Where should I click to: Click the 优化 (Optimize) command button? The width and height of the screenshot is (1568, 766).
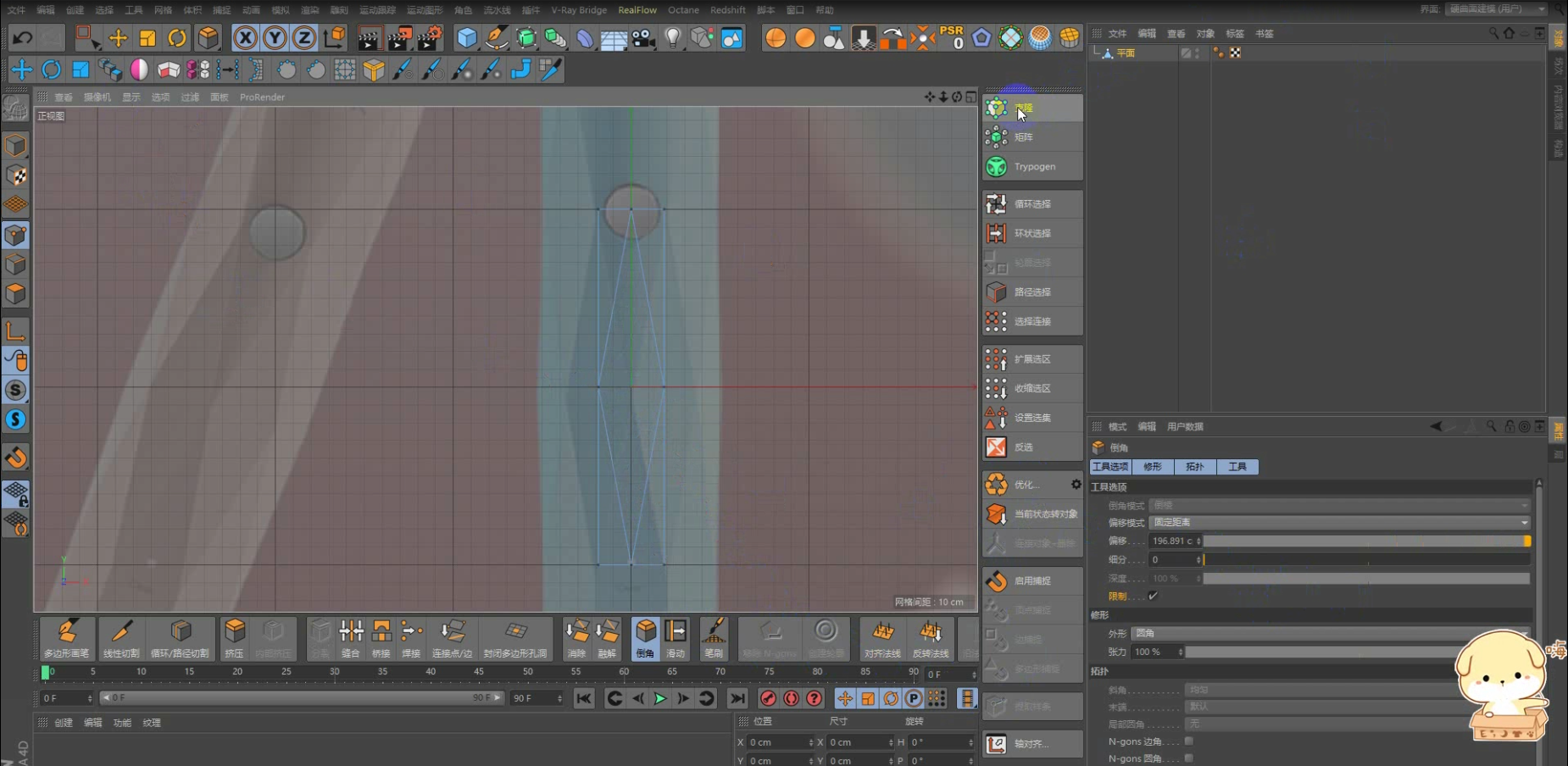tap(1026, 485)
